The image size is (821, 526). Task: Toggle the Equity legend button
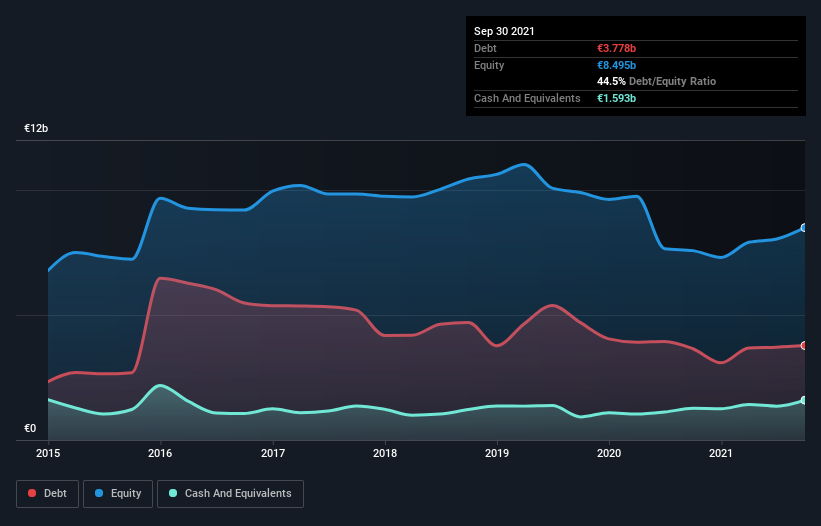point(118,494)
